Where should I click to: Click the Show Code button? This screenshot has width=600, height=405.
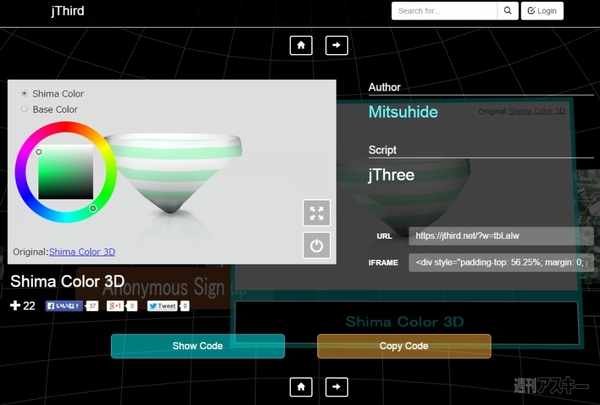click(x=198, y=346)
